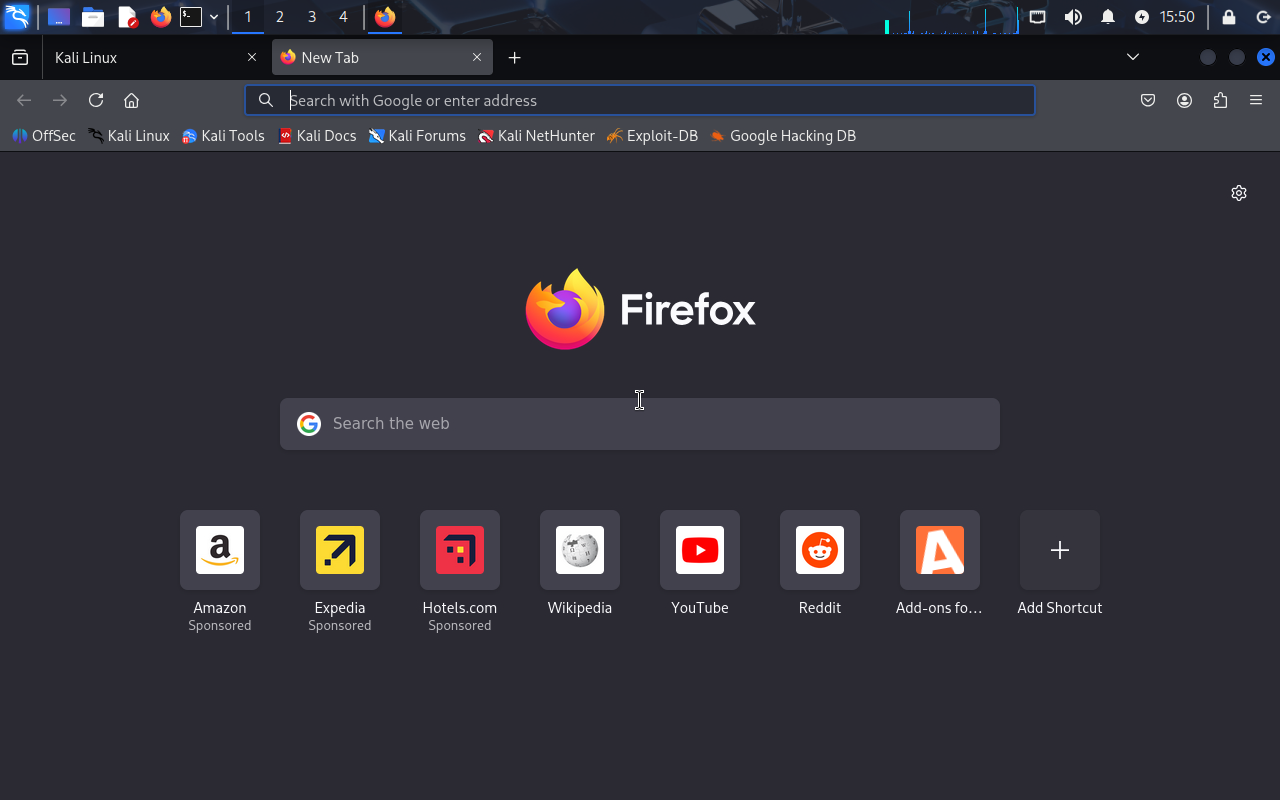Click the log out icon
This screenshot has height=800, width=1280.
1263,17
